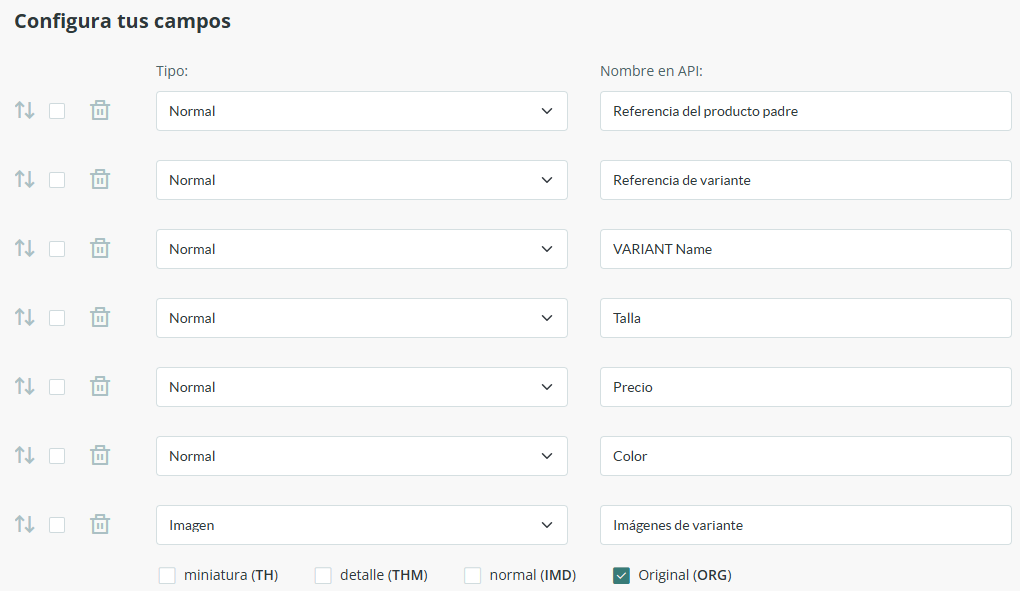Focus the Imágenes de variante name field
Screen dimensions: 1020x591
[x=805, y=525]
